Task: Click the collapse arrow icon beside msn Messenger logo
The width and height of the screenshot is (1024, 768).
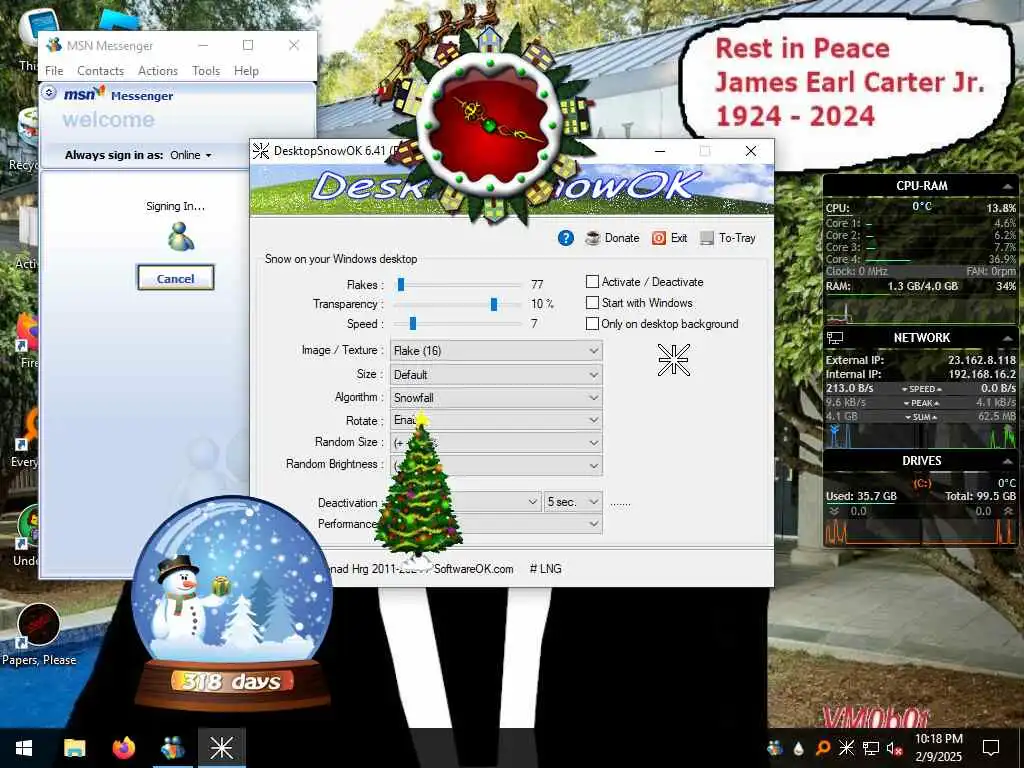Action: pos(48,93)
